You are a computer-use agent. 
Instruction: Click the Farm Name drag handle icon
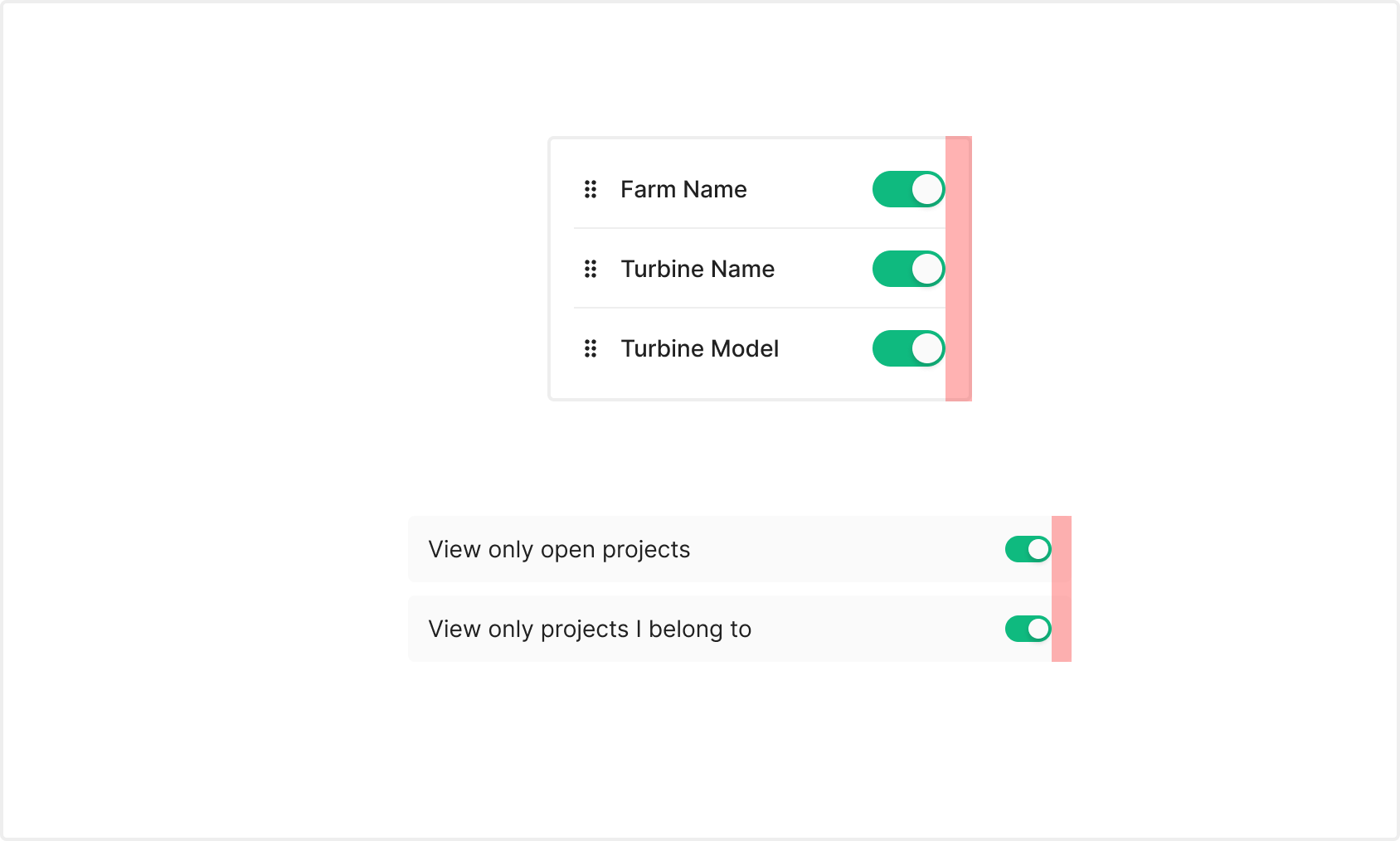click(x=591, y=190)
